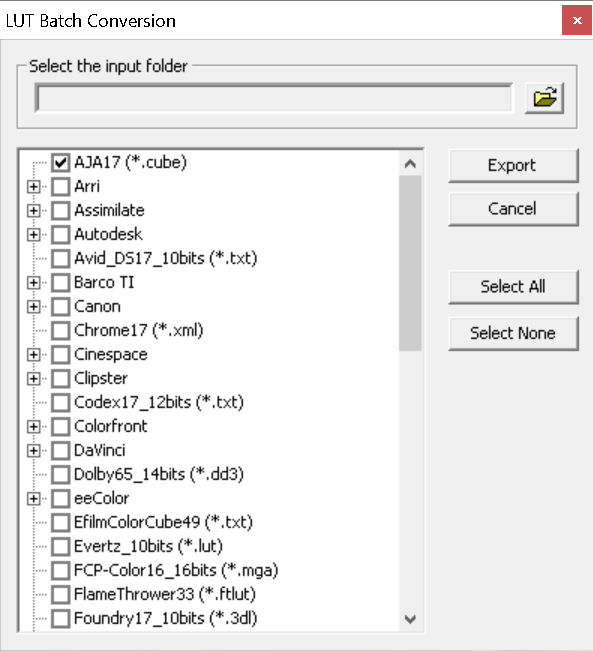This screenshot has width=593, height=651.
Task: Uncheck the AJA17 (*.cube) checkbox
Action: tap(61, 162)
